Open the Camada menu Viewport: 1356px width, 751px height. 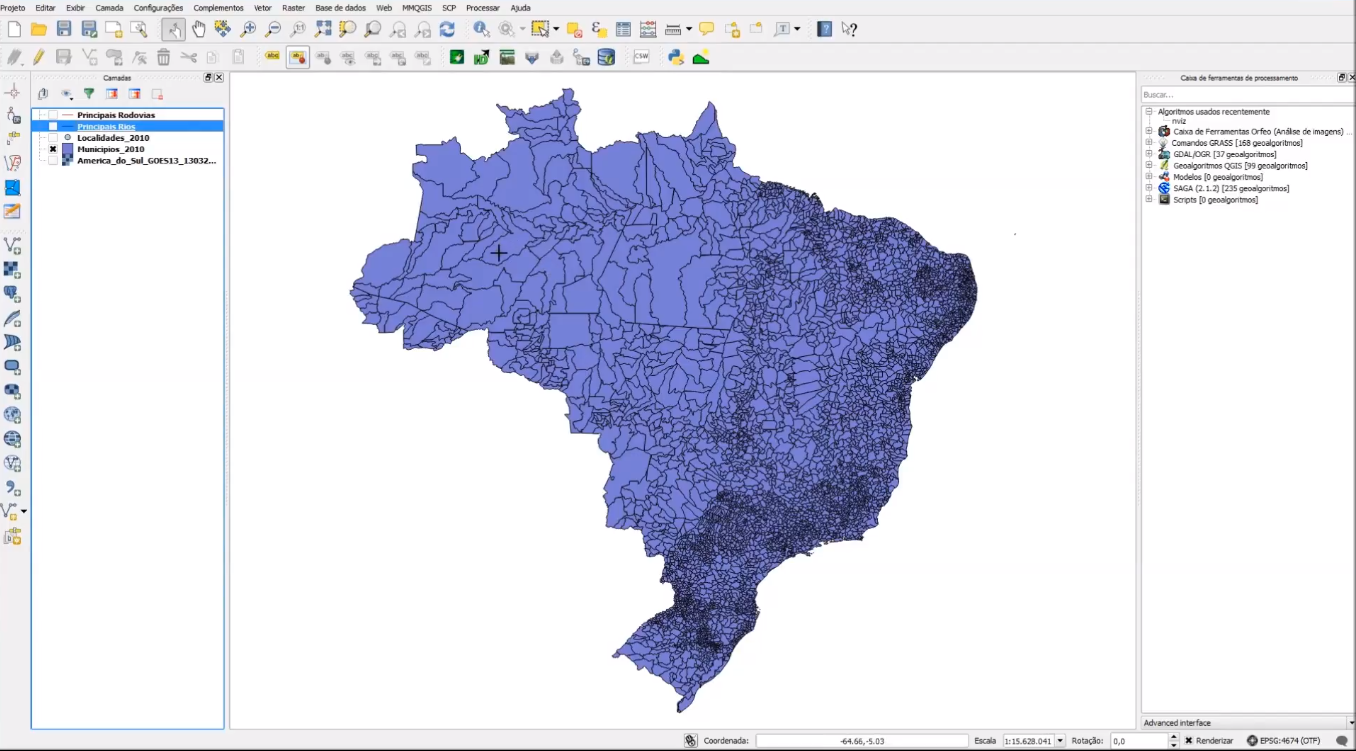[109, 7]
